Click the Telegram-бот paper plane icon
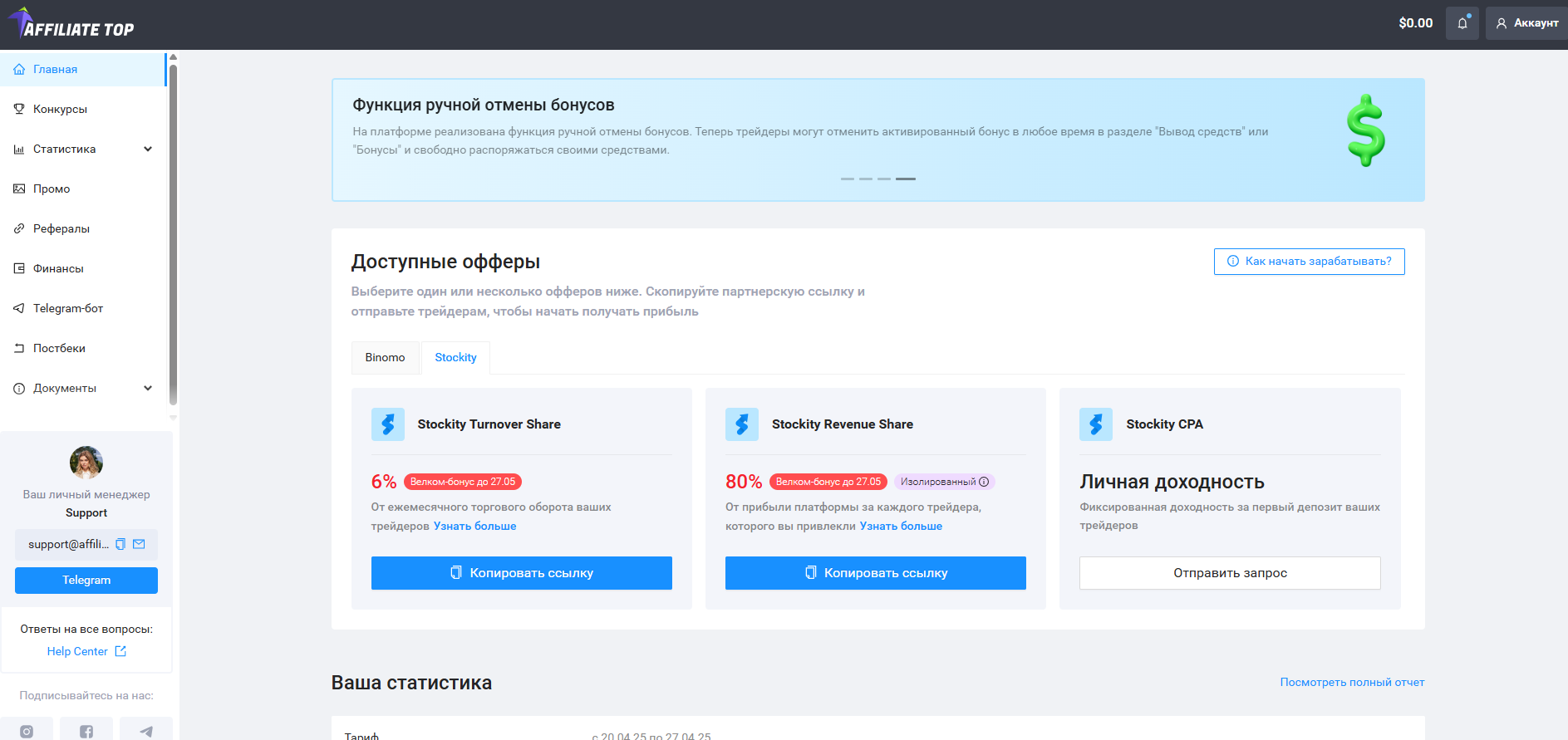Image resolution: width=1568 pixels, height=740 pixels. coord(19,308)
